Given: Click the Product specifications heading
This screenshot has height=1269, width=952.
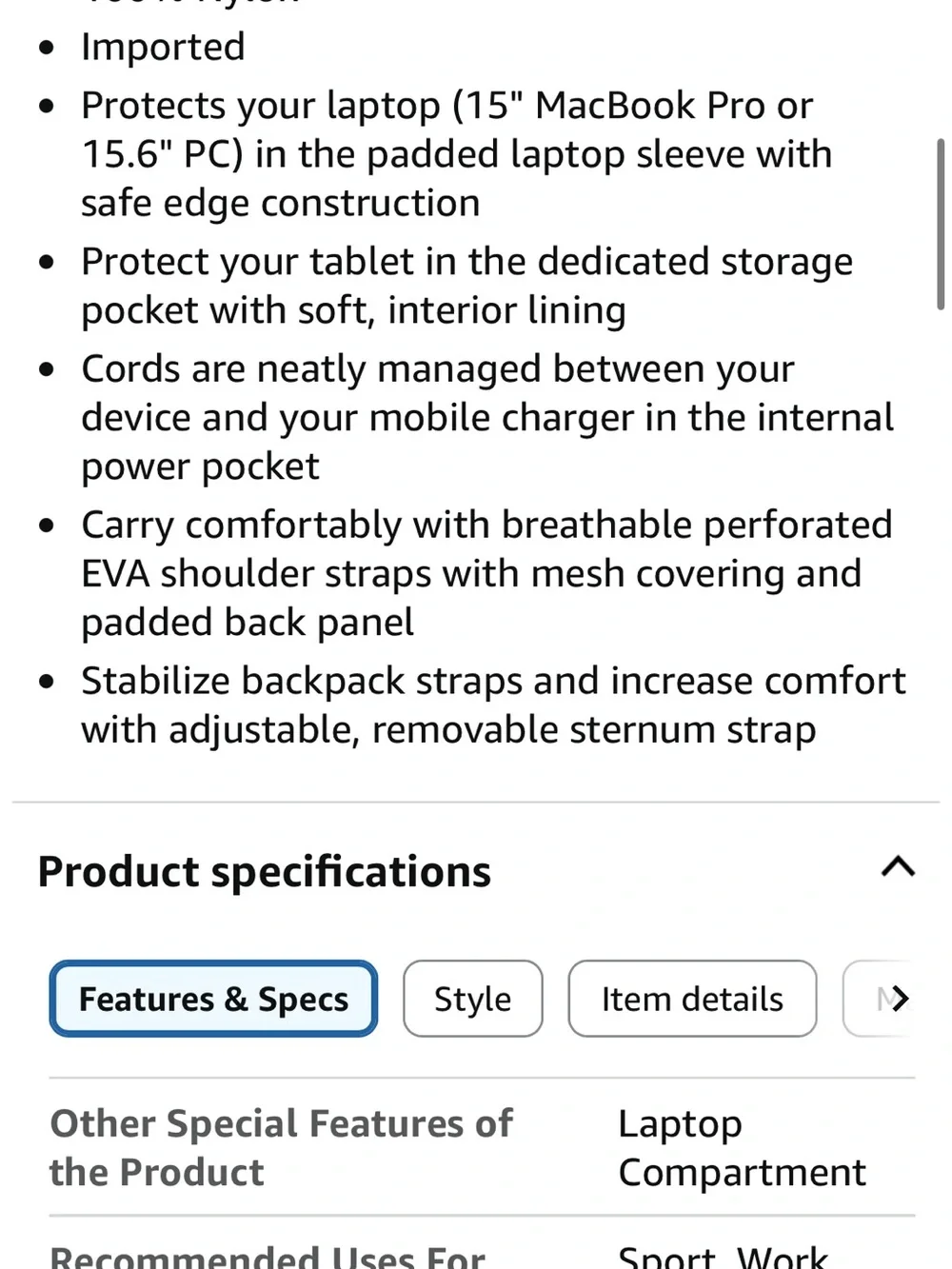Looking at the screenshot, I should [265, 871].
